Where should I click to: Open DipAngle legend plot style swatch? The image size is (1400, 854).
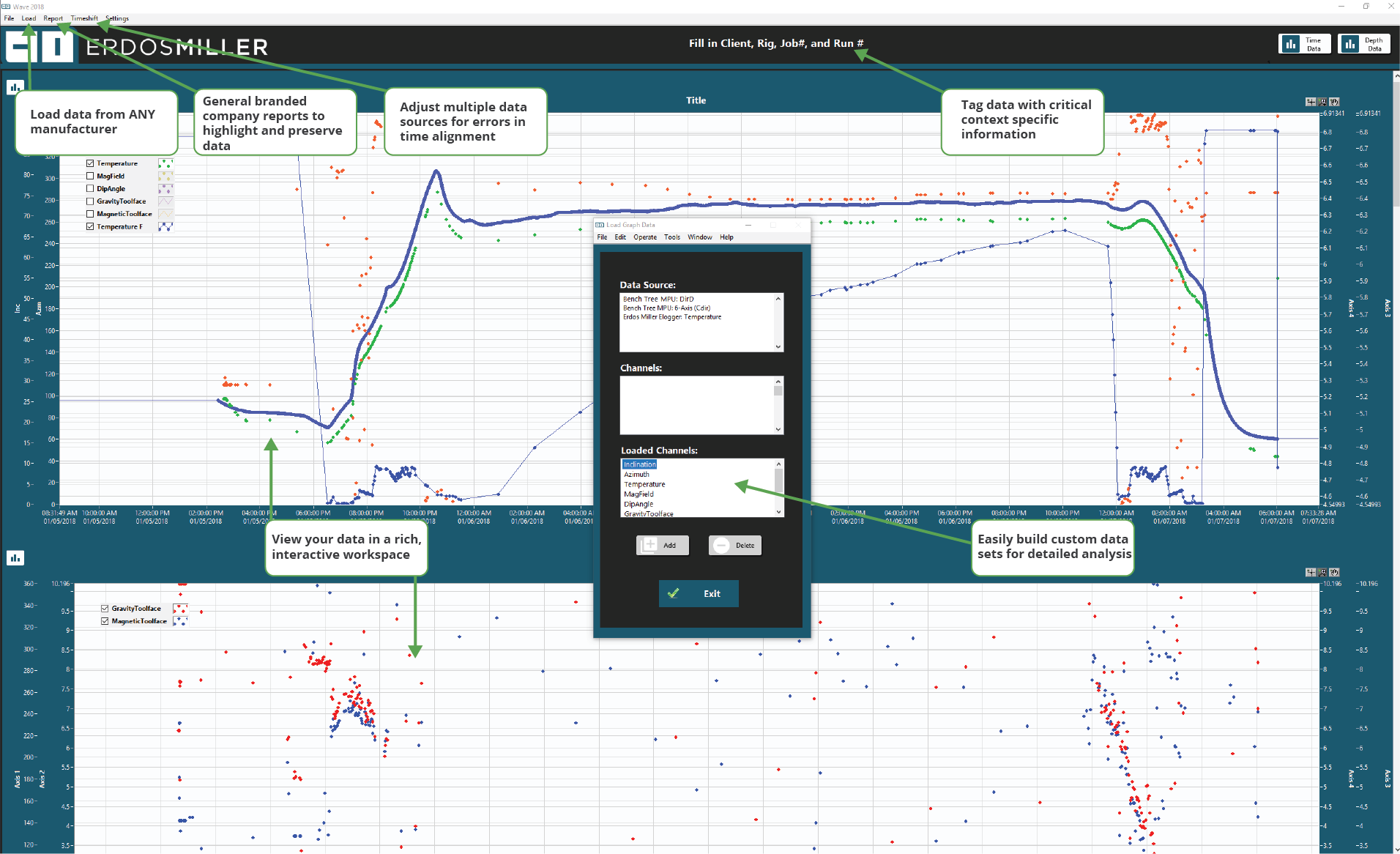pos(166,188)
